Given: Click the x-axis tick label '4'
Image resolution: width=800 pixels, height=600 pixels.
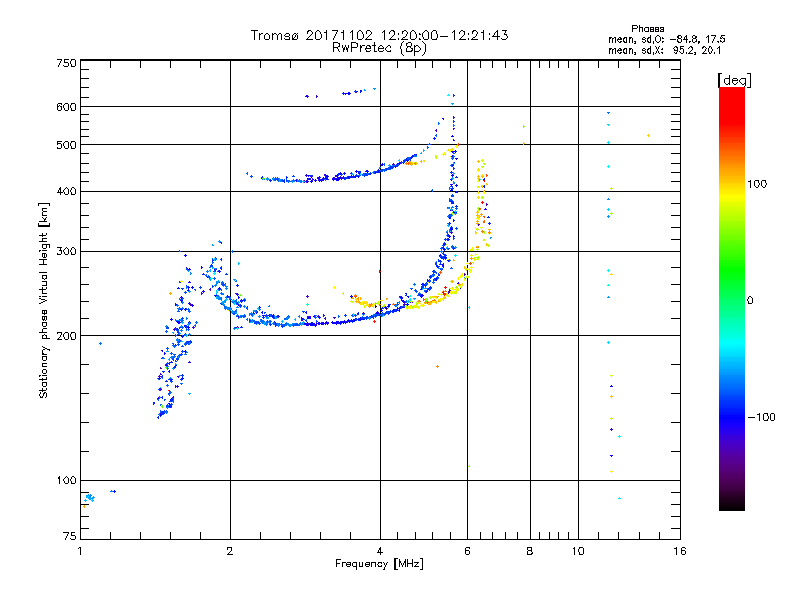Looking at the screenshot, I should click(380, 551).
